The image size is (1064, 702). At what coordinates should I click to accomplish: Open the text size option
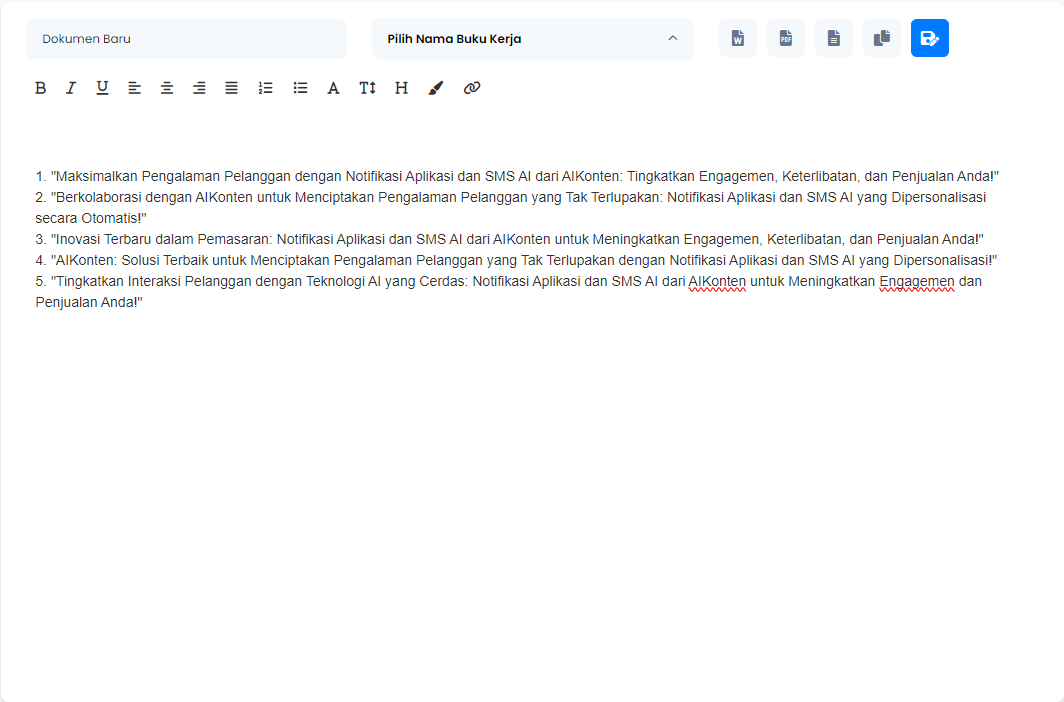(x=367, y=88)
